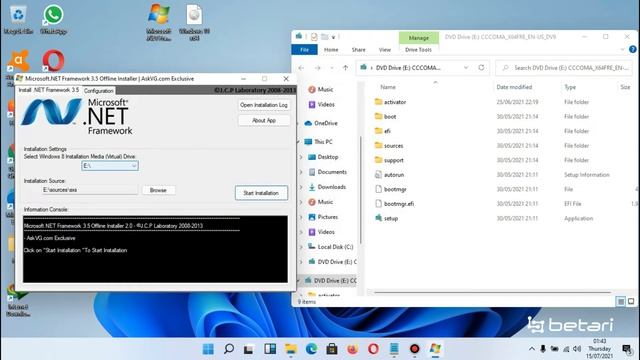Open the Windows 11 disc image desktop icon

tap(194, 22)
